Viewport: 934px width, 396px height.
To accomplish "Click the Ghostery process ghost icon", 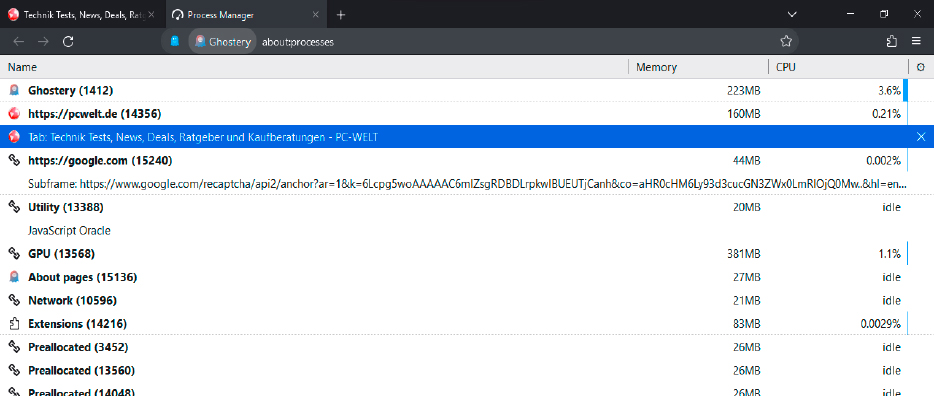I will pyautogui.click(x=14, y=91).
